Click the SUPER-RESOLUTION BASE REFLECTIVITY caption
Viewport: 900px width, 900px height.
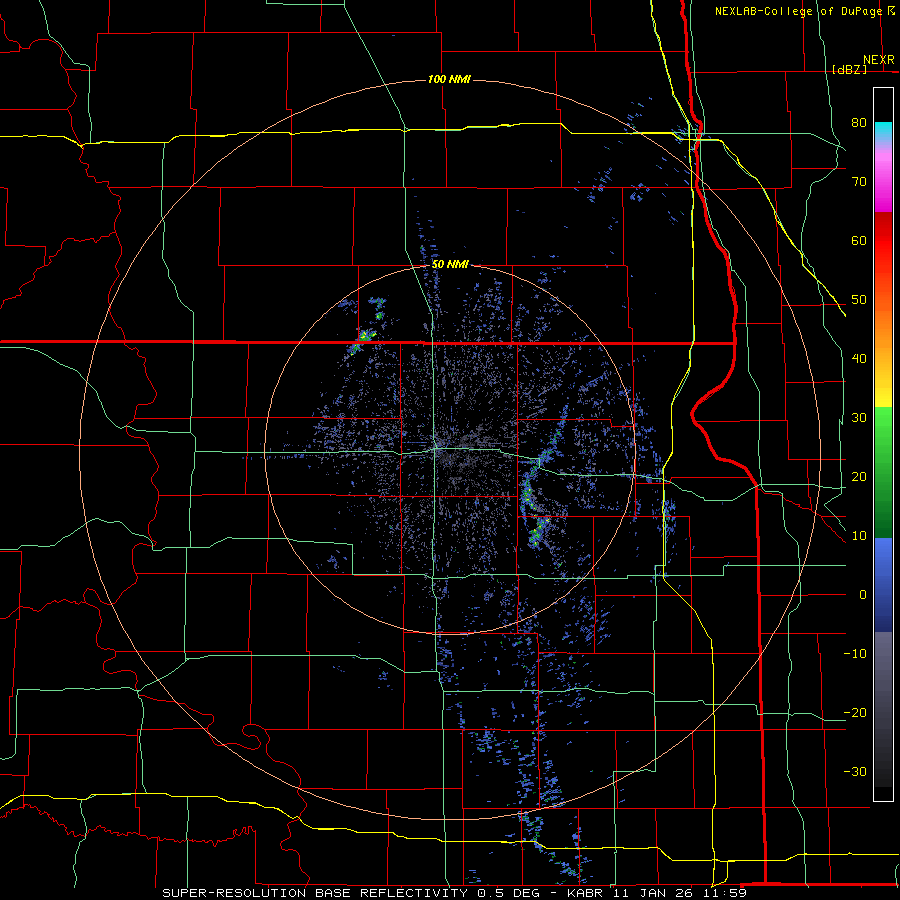coord(315,893)
